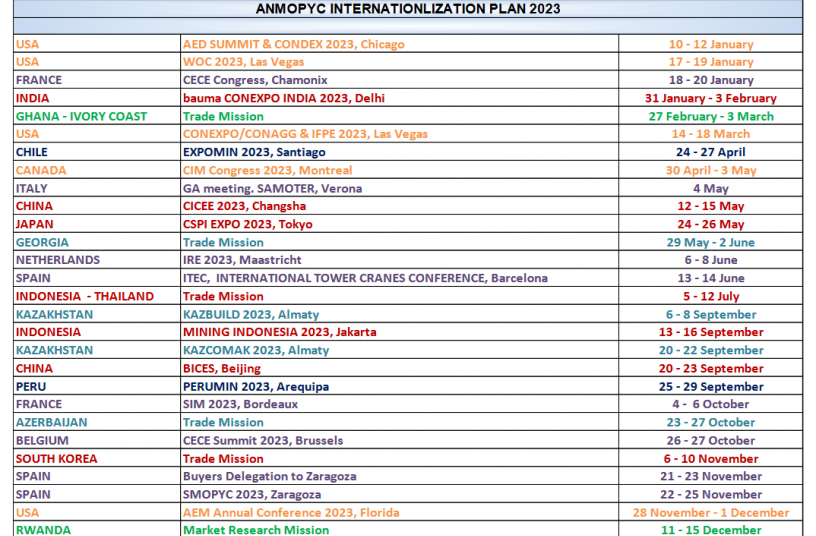816x536 pixels.
Task: Select the '5 - 12 July' date cell
Action: click(x=711, y=297)
